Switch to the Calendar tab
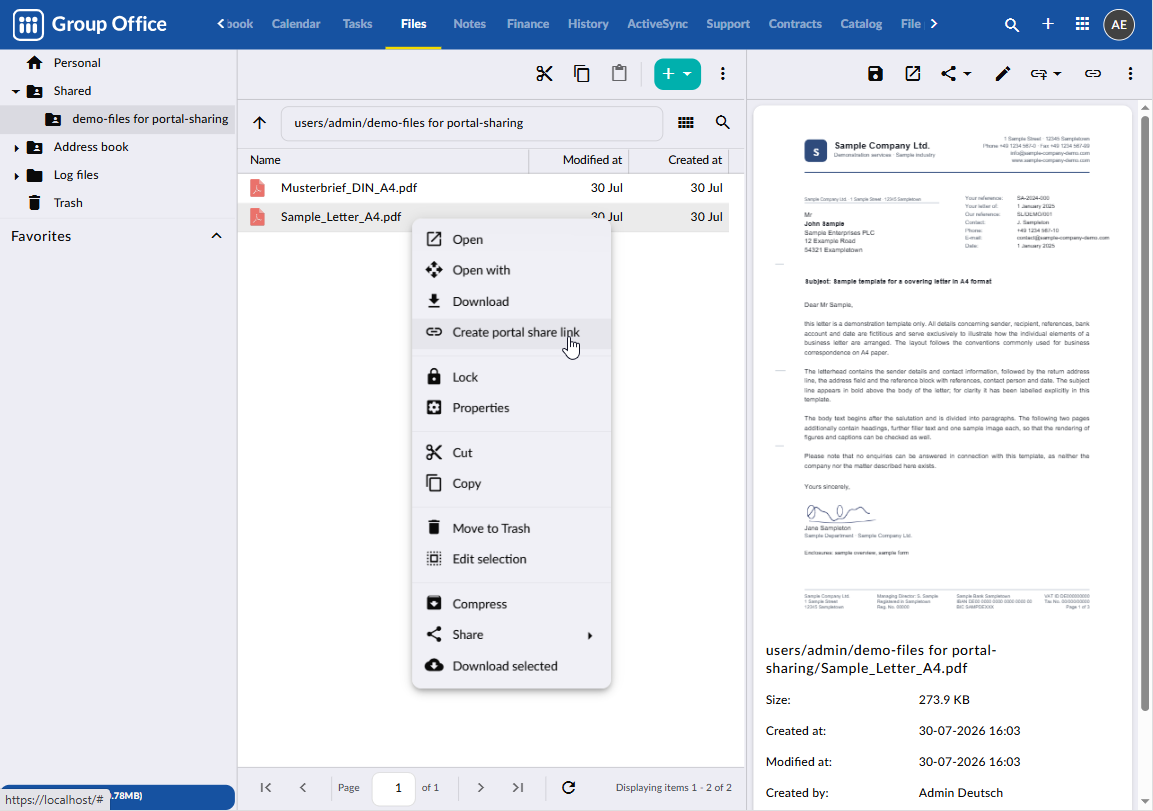Viewport: 1153px width, 811px height. click(x=296, y=24)
